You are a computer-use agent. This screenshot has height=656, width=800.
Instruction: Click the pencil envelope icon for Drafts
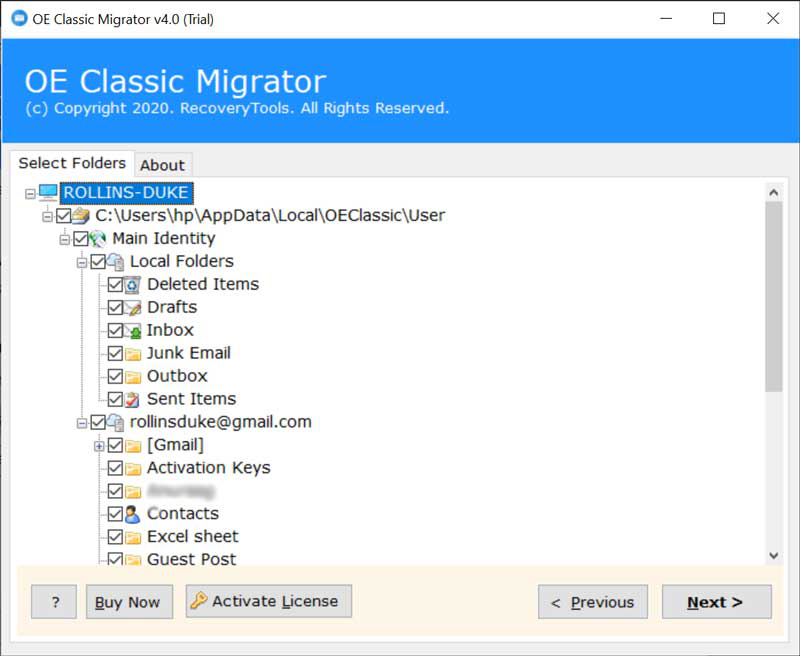coord(132,308)
